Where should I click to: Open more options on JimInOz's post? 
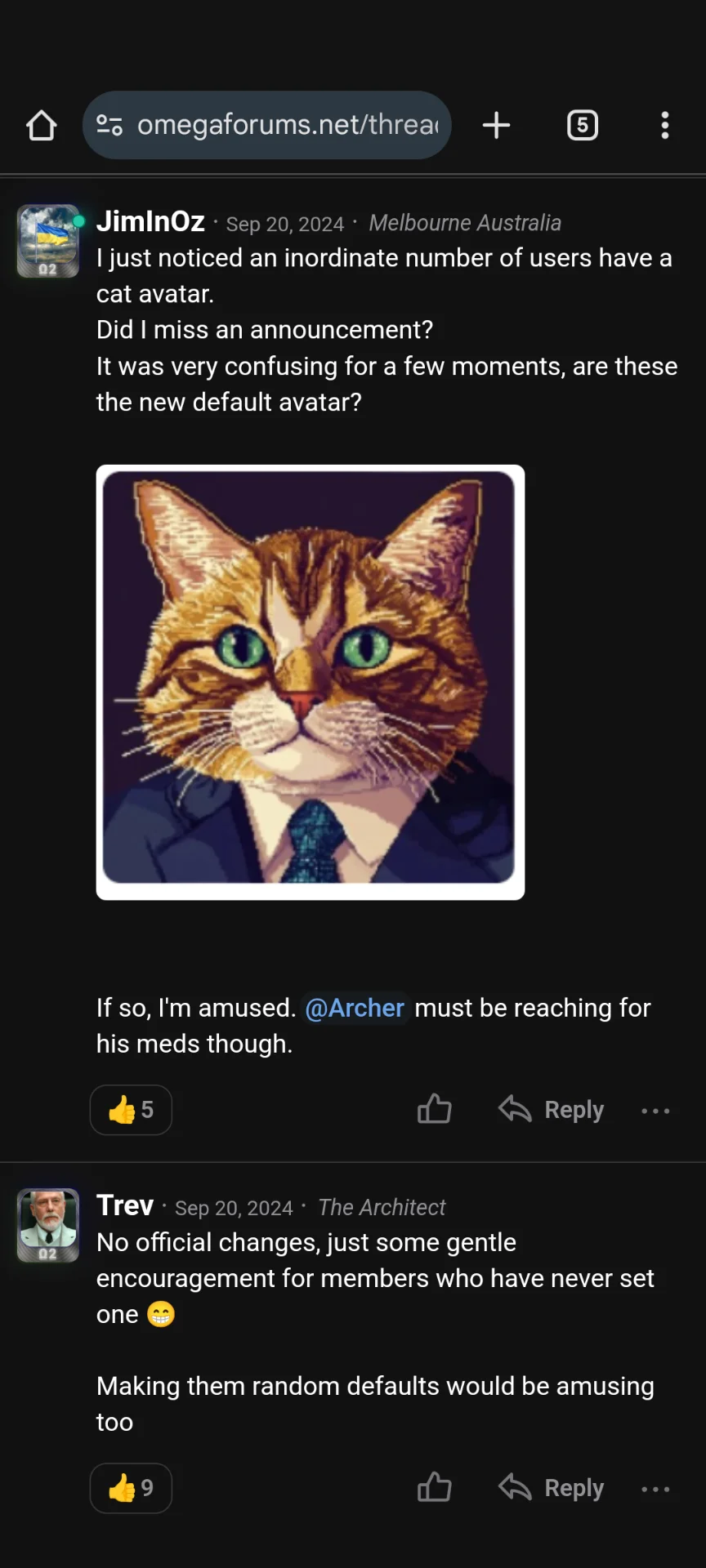655,1111
